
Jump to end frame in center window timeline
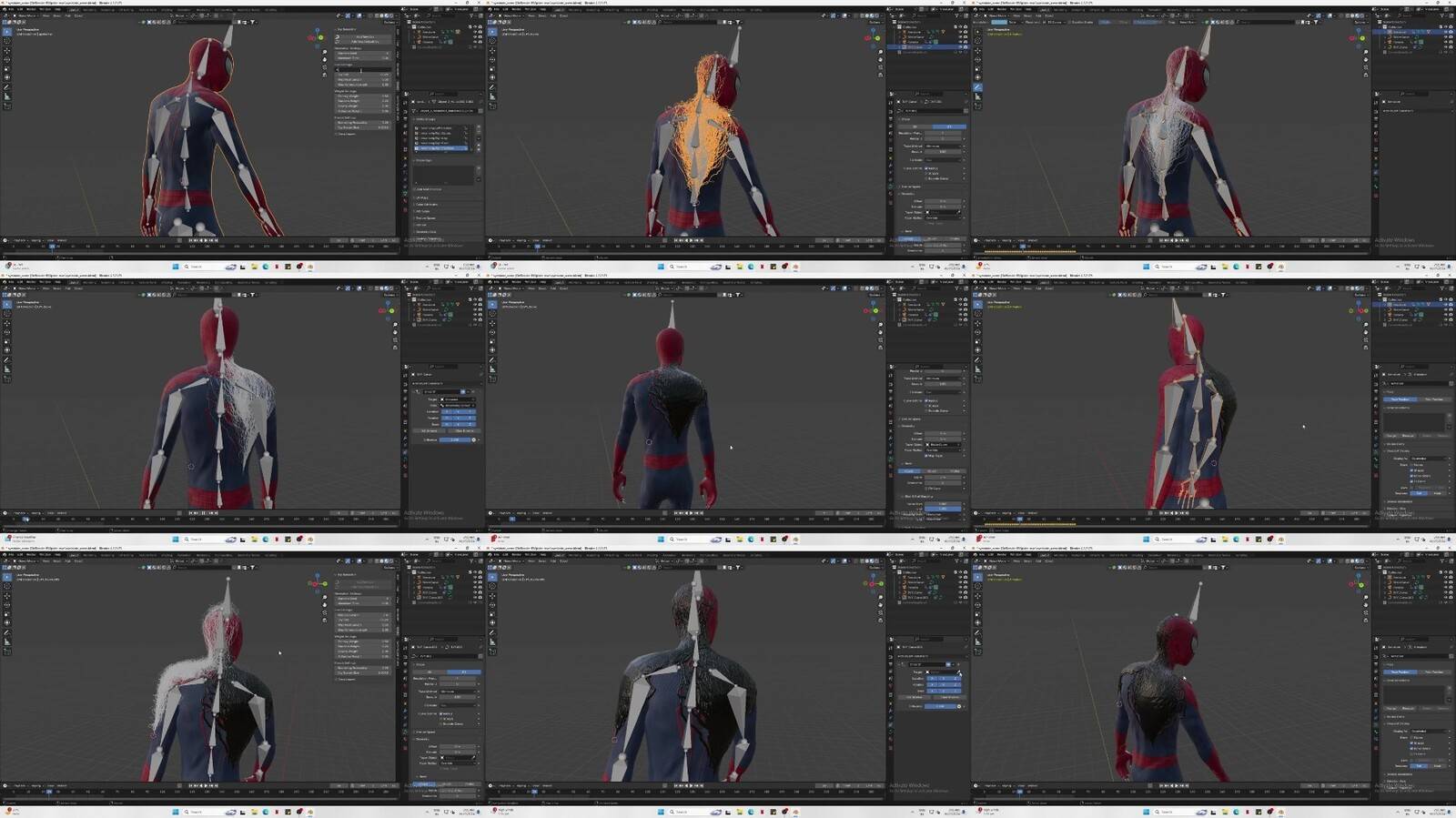702,512
